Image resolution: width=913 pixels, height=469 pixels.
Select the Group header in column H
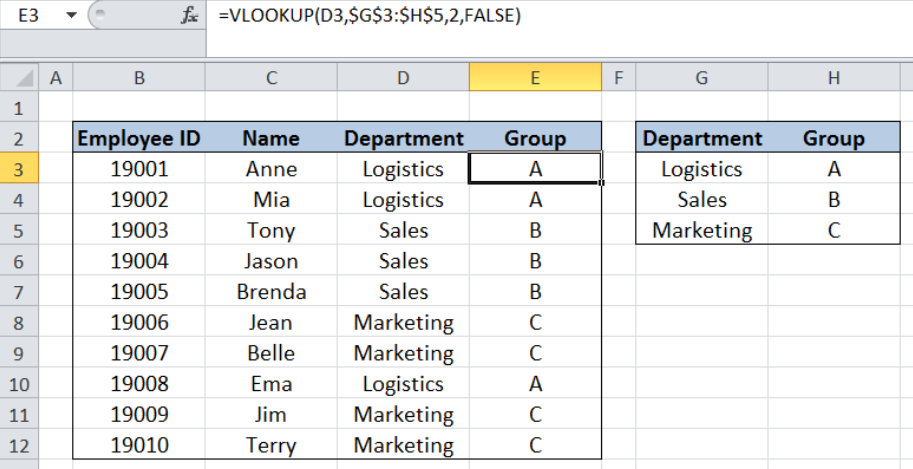[x=834, y=138]
